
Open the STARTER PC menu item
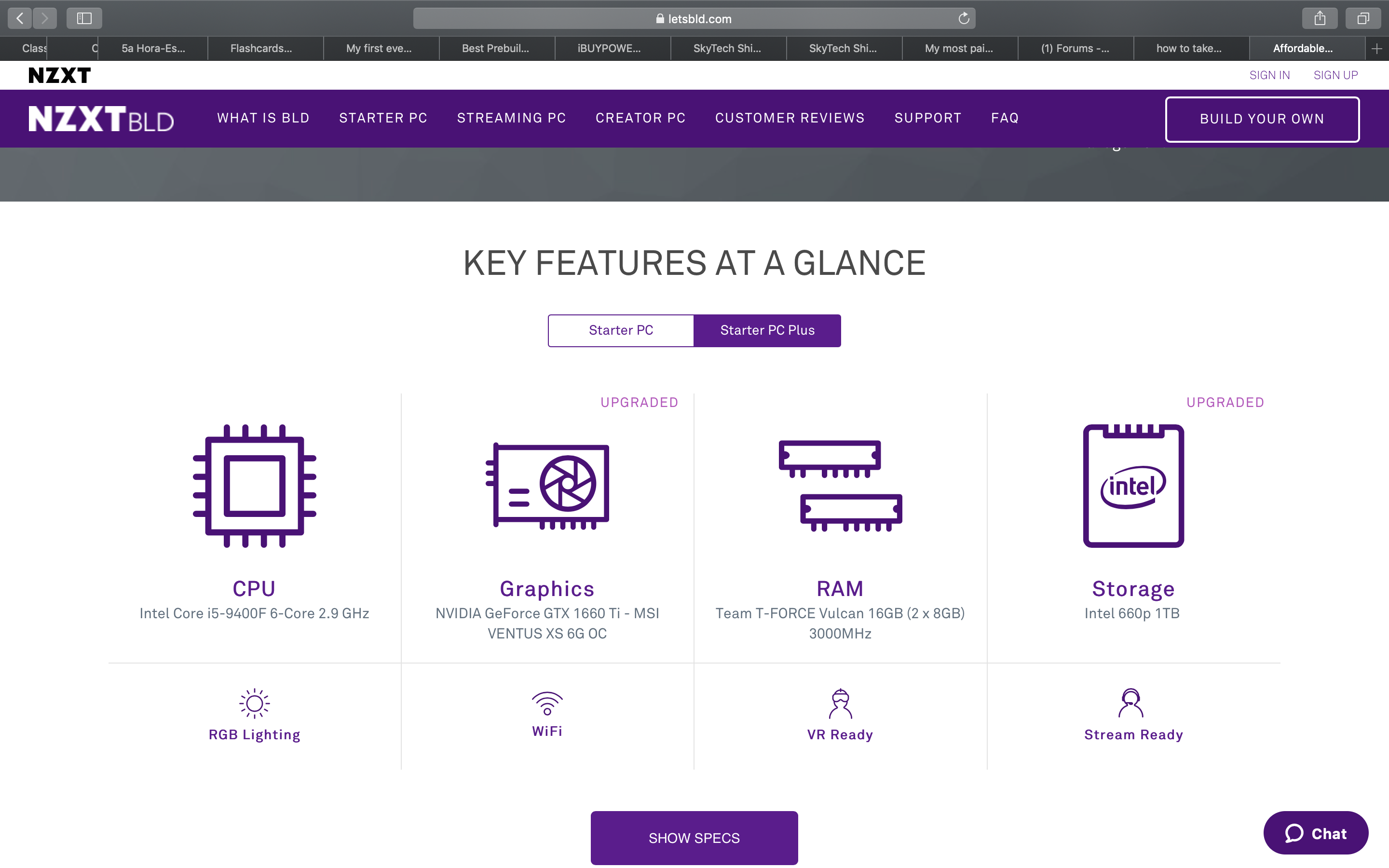pos(383,118)
